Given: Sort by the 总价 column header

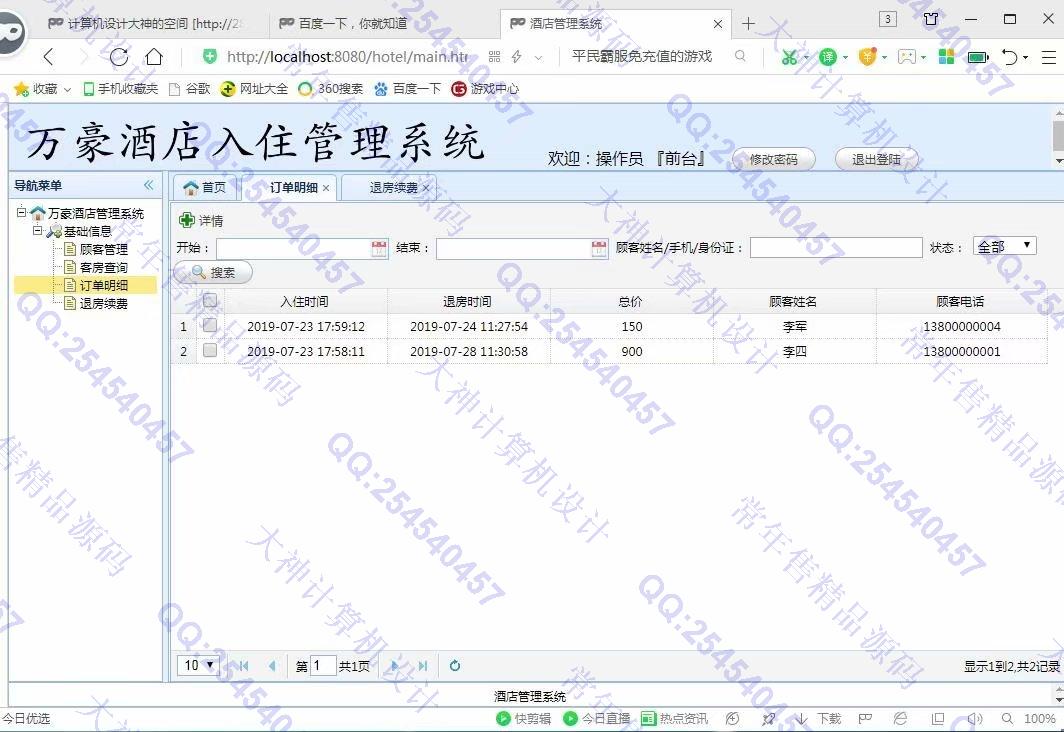Looking at the screenshot, I should click(630, 301).
